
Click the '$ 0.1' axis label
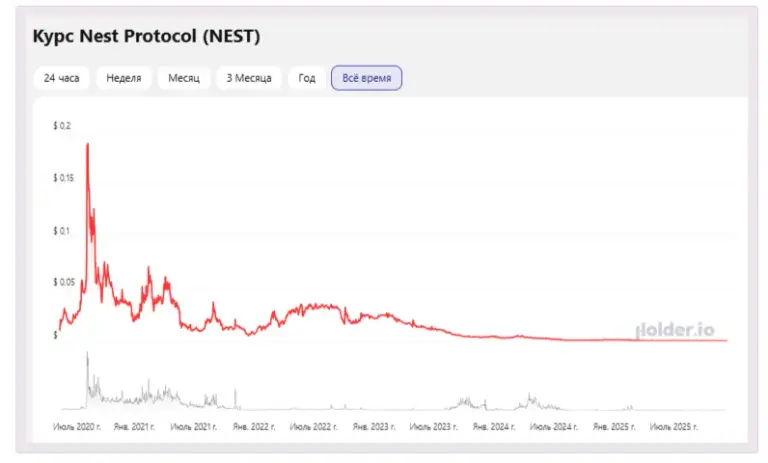[x=62, y=231]
